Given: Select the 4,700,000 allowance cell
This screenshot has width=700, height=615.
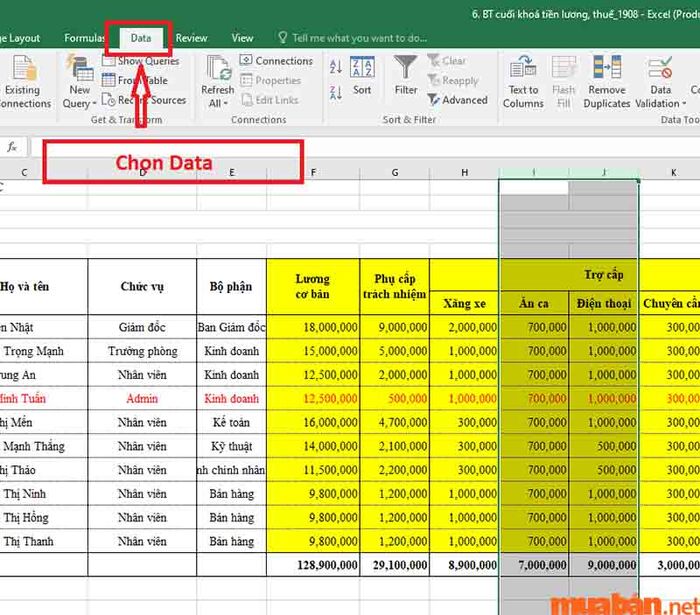Looking at the screenshot, I should tap(395, 422).
